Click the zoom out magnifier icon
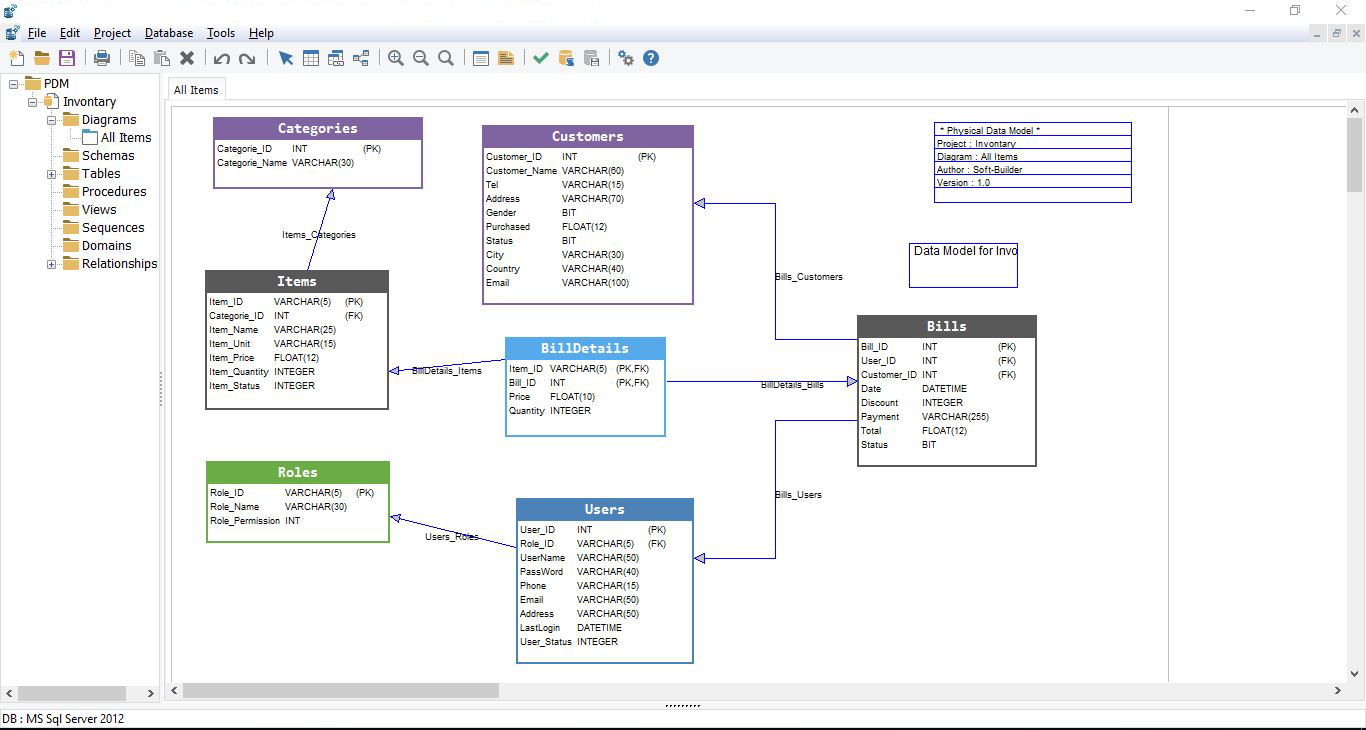Viewport: 1366px width, 730px height. 421,58
